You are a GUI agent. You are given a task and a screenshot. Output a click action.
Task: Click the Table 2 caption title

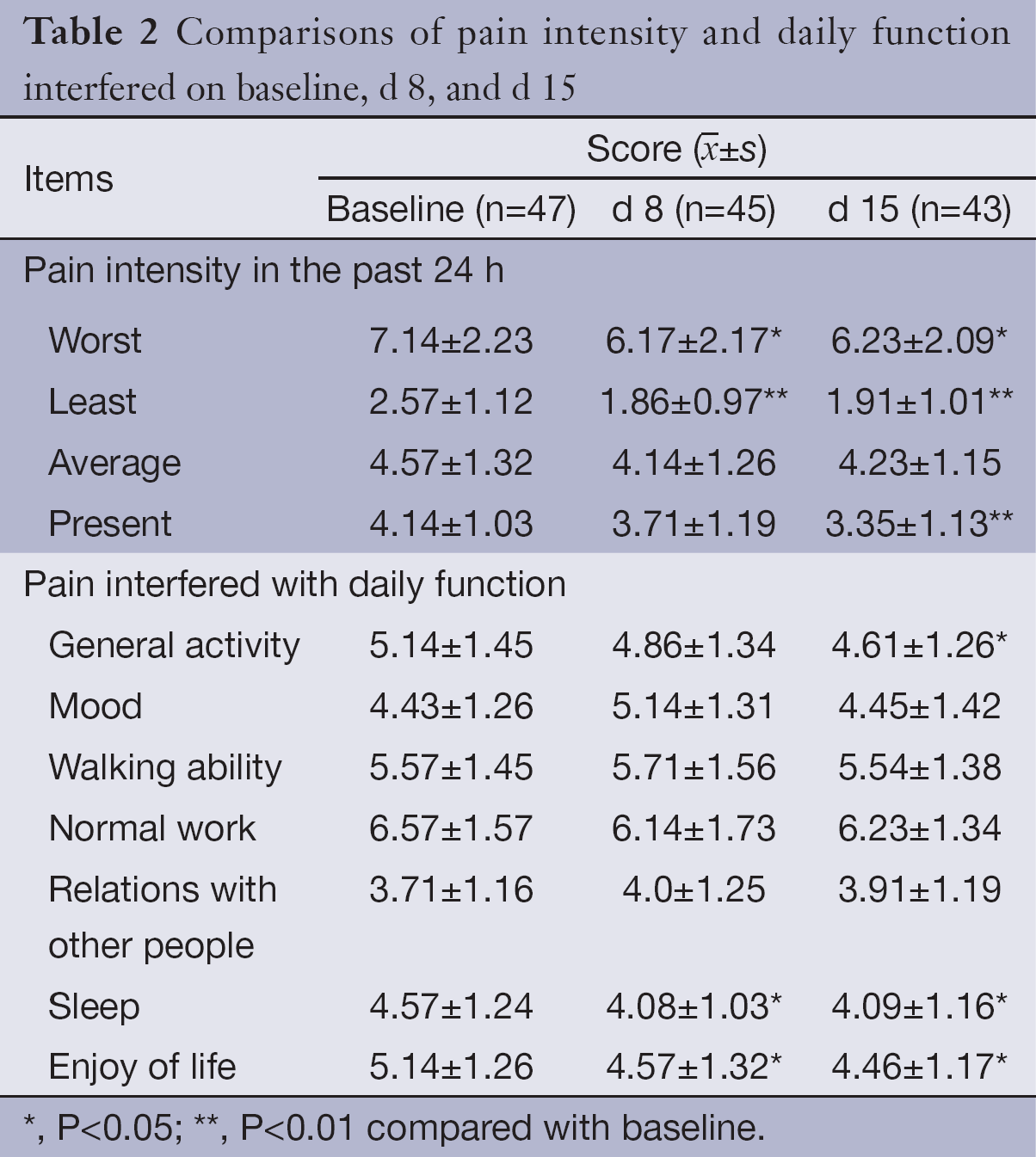pyautogui.click(x=516, y=60)
